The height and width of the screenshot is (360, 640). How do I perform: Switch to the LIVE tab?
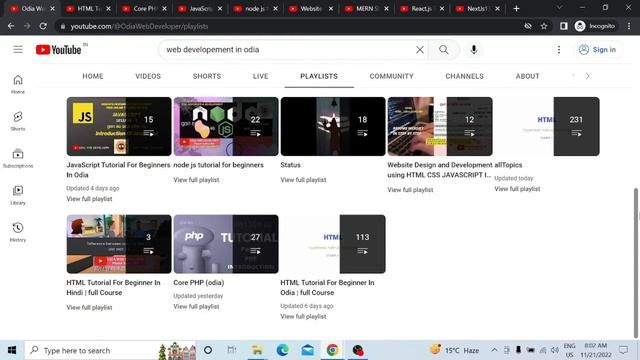pyautogui.click(x=260, y=76)
